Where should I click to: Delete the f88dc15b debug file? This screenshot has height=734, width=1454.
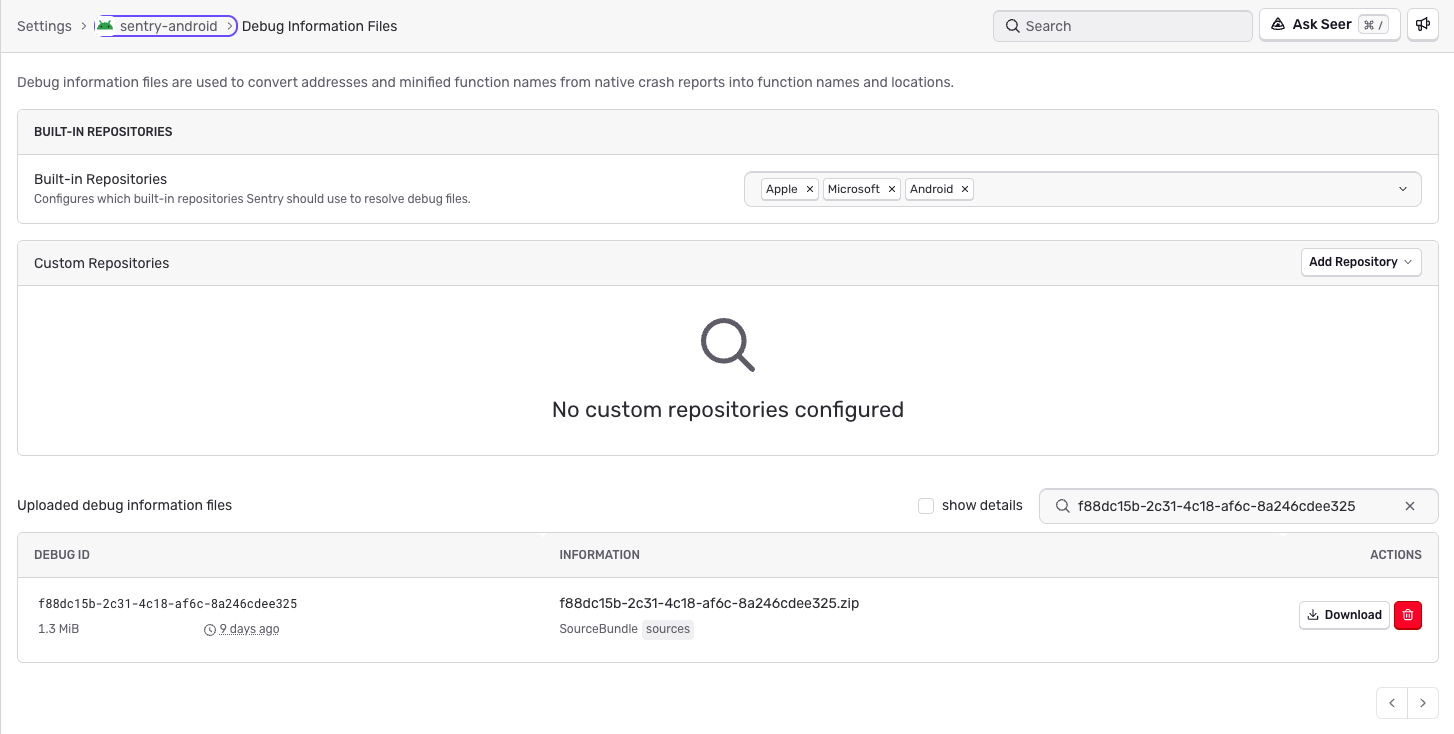(x=1407, y=615)
